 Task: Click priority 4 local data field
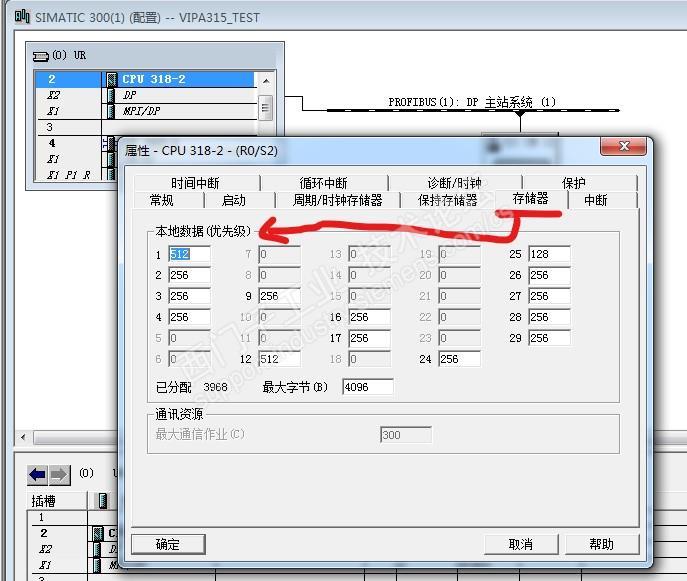pos(189,317)
